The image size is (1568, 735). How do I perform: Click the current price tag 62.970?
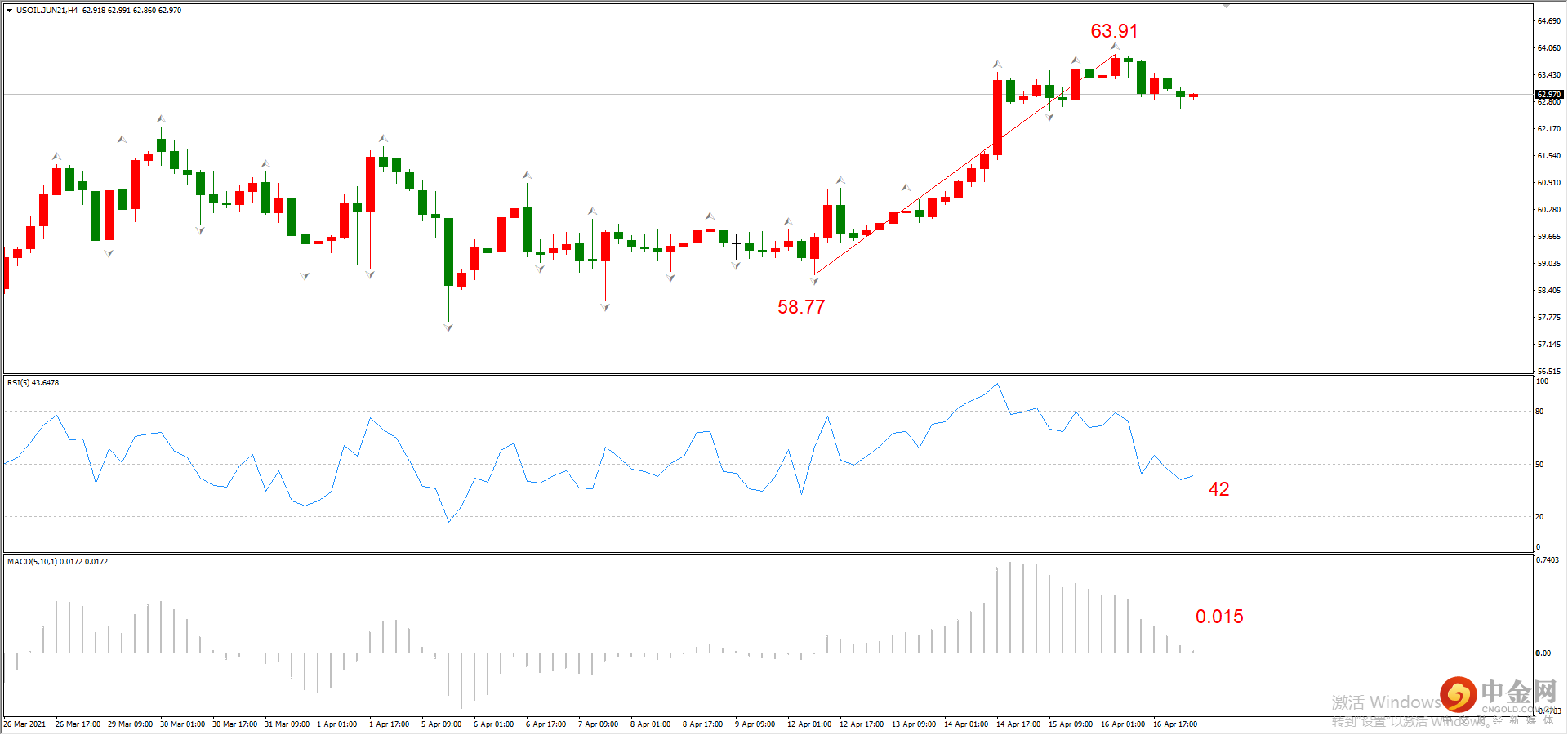(x=1549, y=95)
